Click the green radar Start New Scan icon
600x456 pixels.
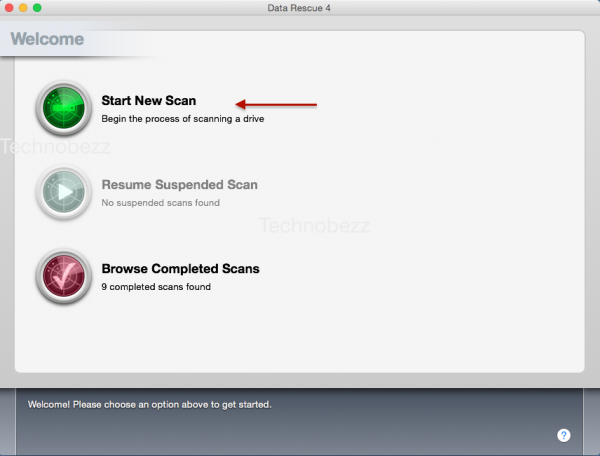(x=64, y=108)
